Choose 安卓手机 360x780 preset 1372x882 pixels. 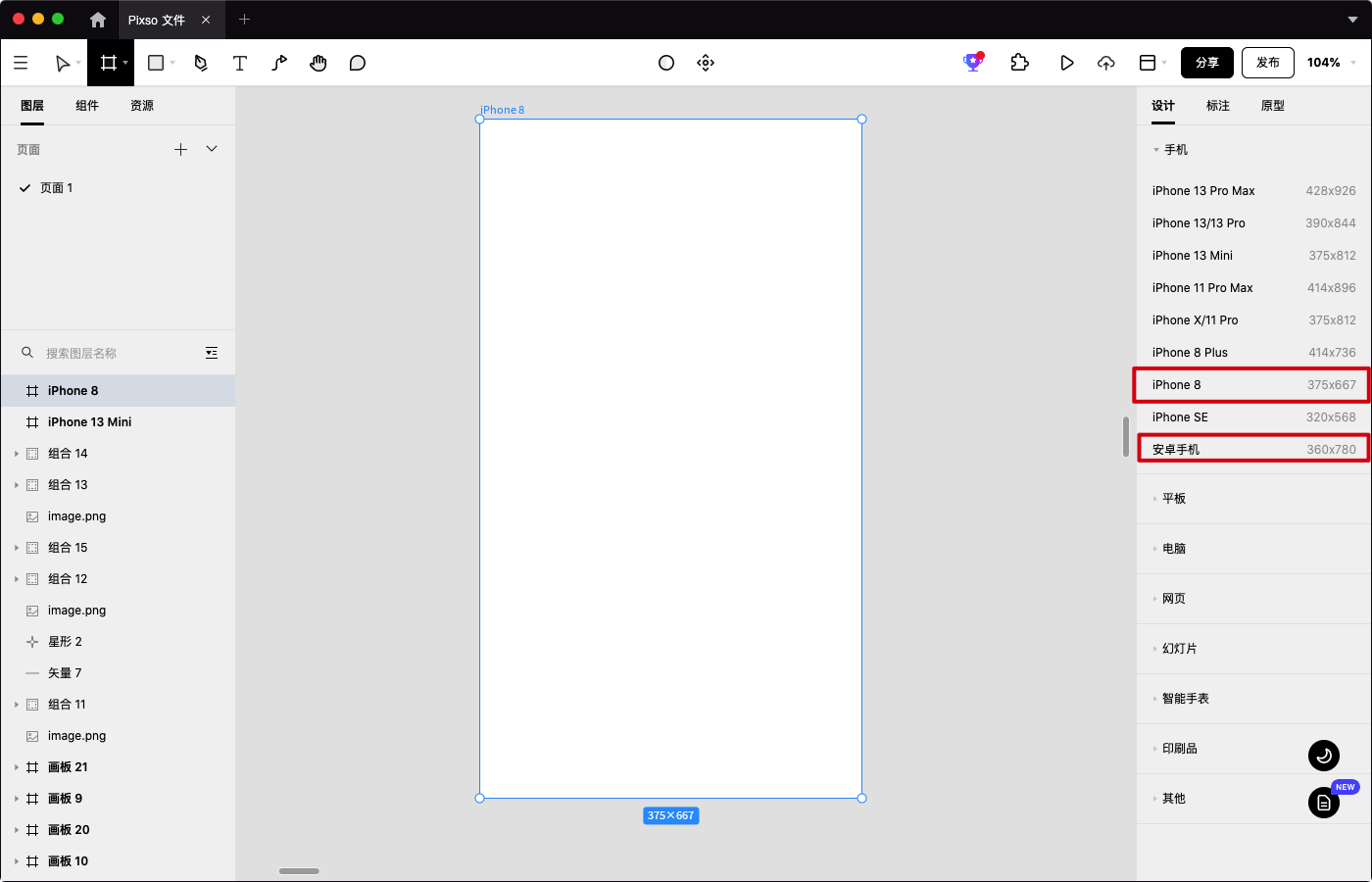(x=1253, y=450)
